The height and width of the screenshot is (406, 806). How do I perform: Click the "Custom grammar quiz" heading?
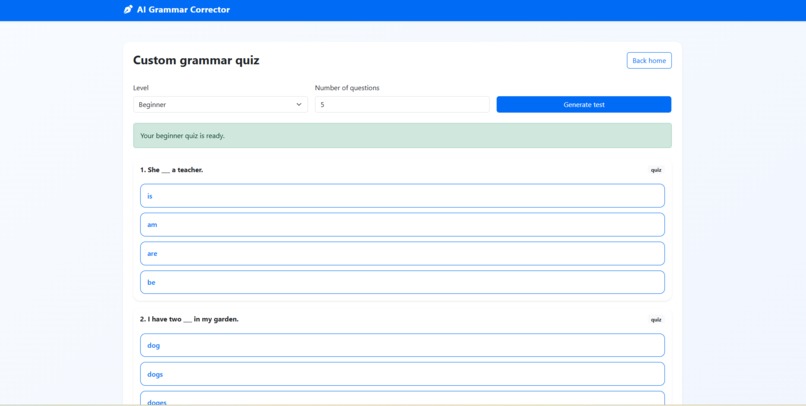click(196, 60)
